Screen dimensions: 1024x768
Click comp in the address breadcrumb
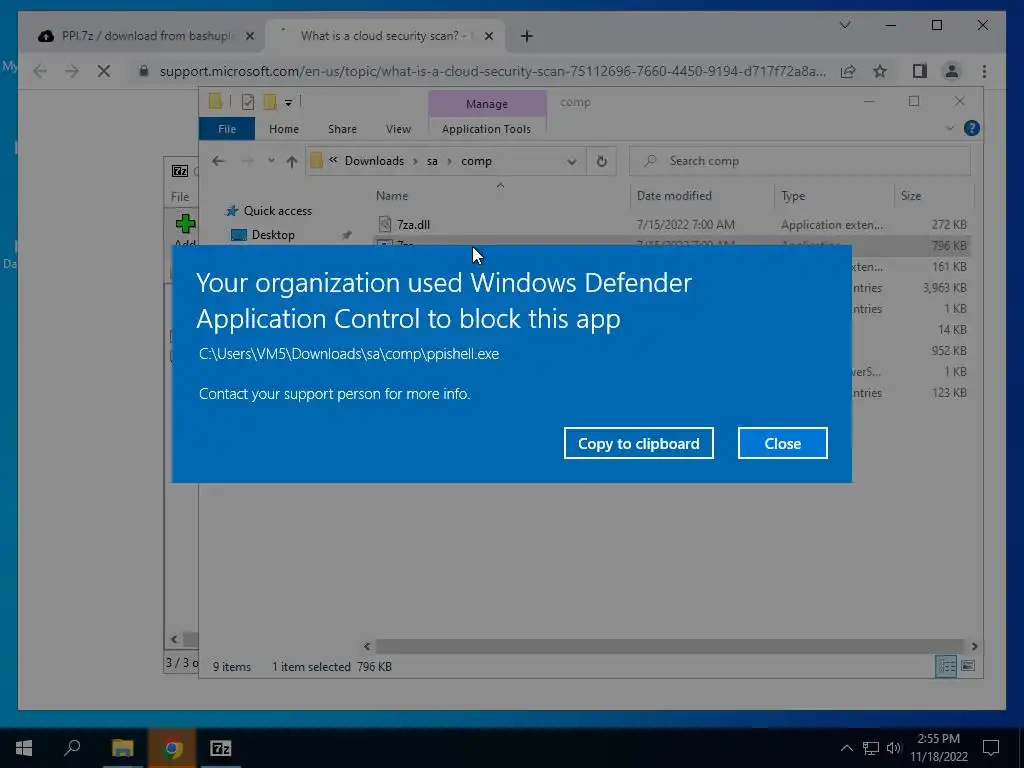pyautogui.click(x=476, y=161)
